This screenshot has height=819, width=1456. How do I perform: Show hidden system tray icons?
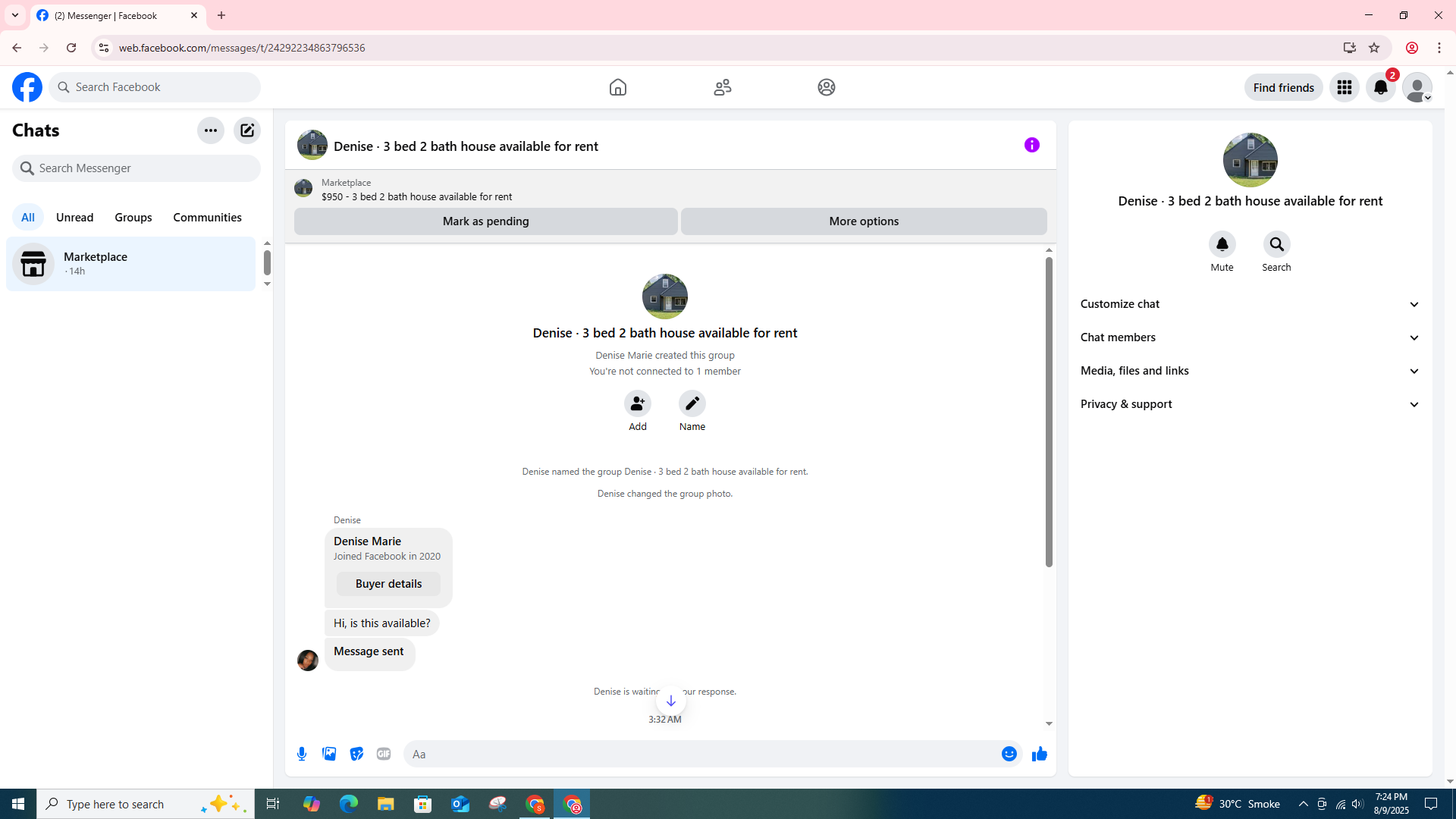pos(1304,804)
